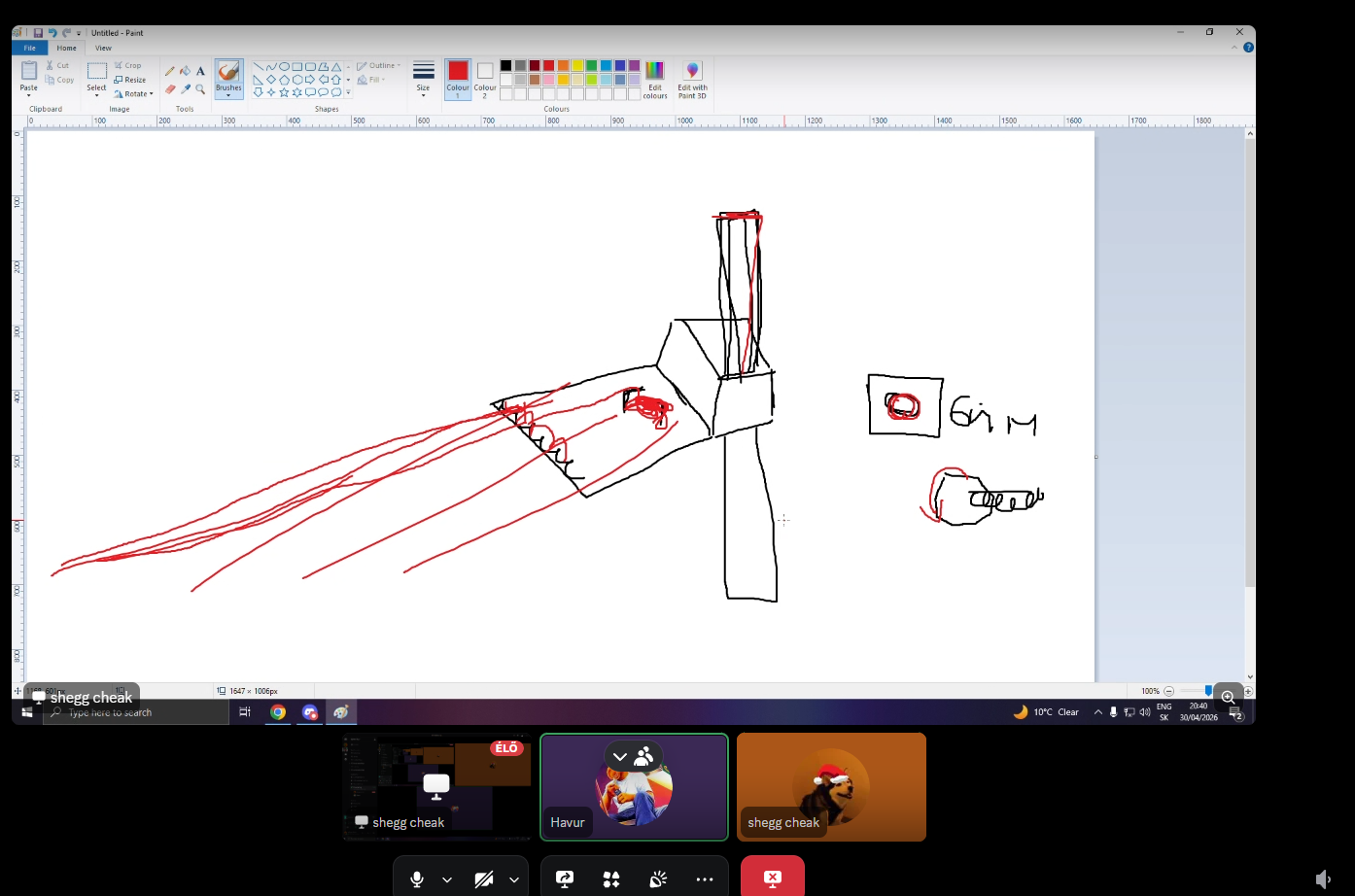
Task: Stop watching with the red disconnect button
Action: point(773,878)
